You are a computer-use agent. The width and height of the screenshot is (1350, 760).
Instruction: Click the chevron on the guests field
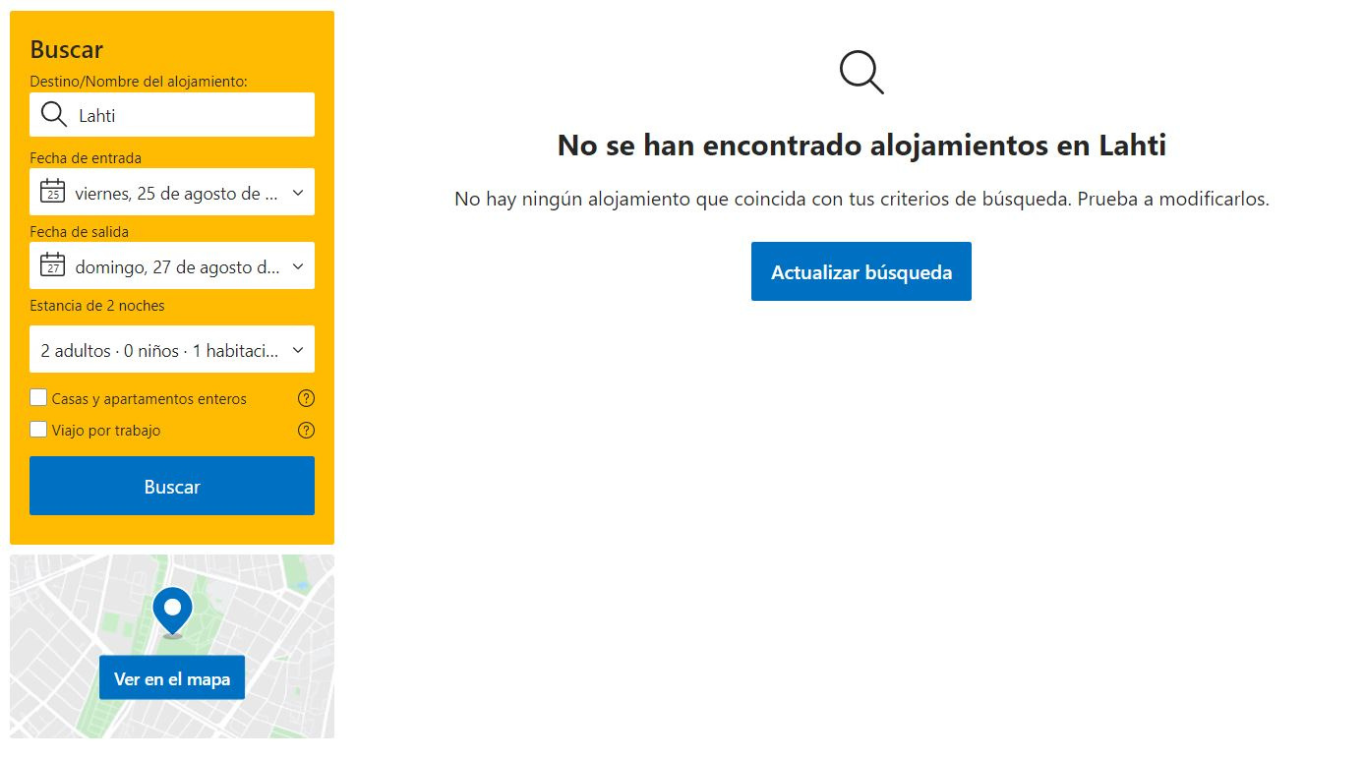297,351
